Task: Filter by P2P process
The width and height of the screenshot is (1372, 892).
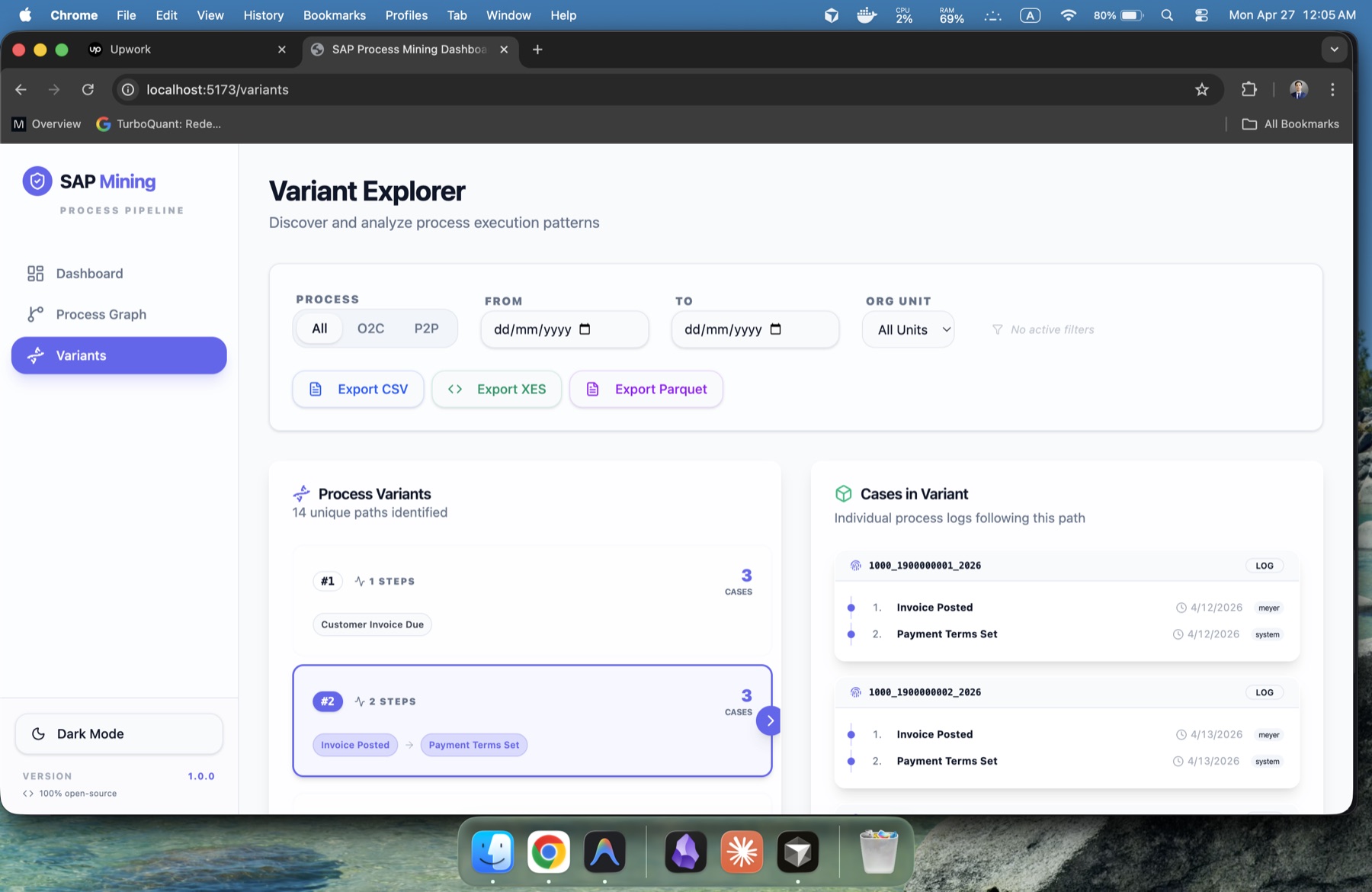Action: coord(426,329)
